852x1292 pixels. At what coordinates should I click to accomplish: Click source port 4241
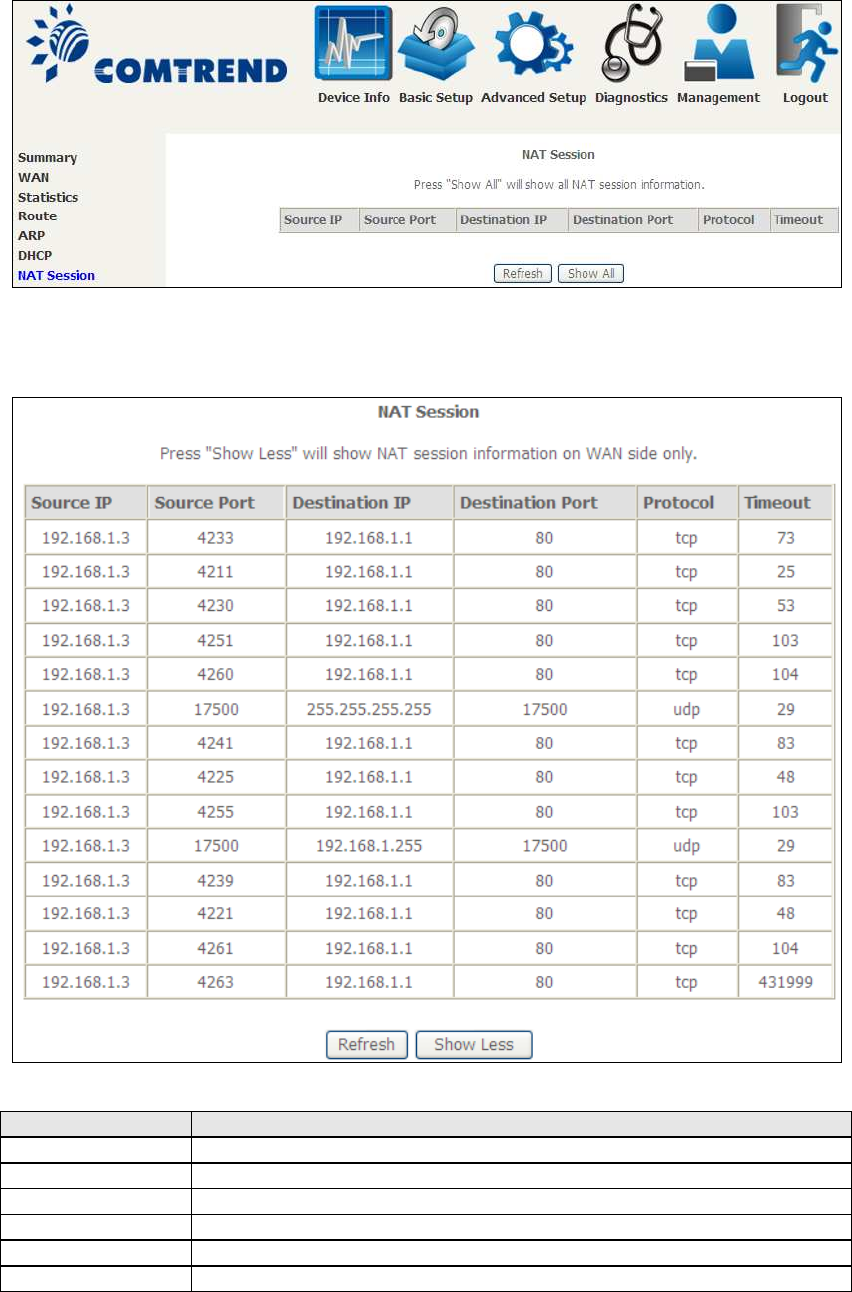point(216,743)
